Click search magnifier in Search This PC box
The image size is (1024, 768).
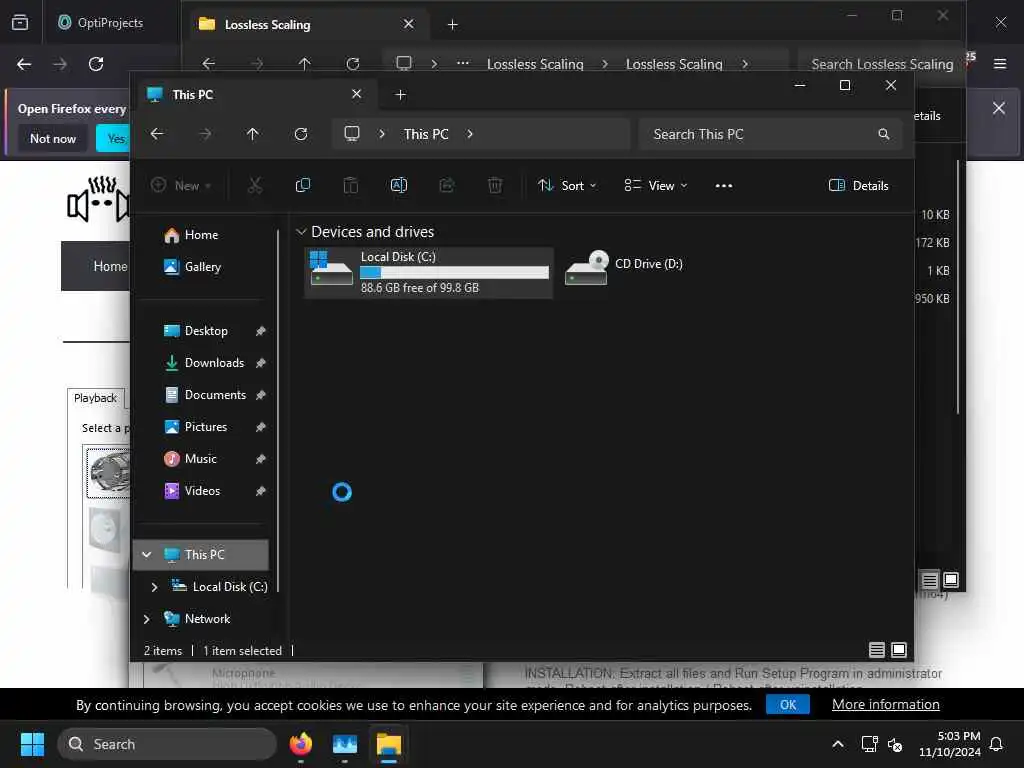[884, 134]
